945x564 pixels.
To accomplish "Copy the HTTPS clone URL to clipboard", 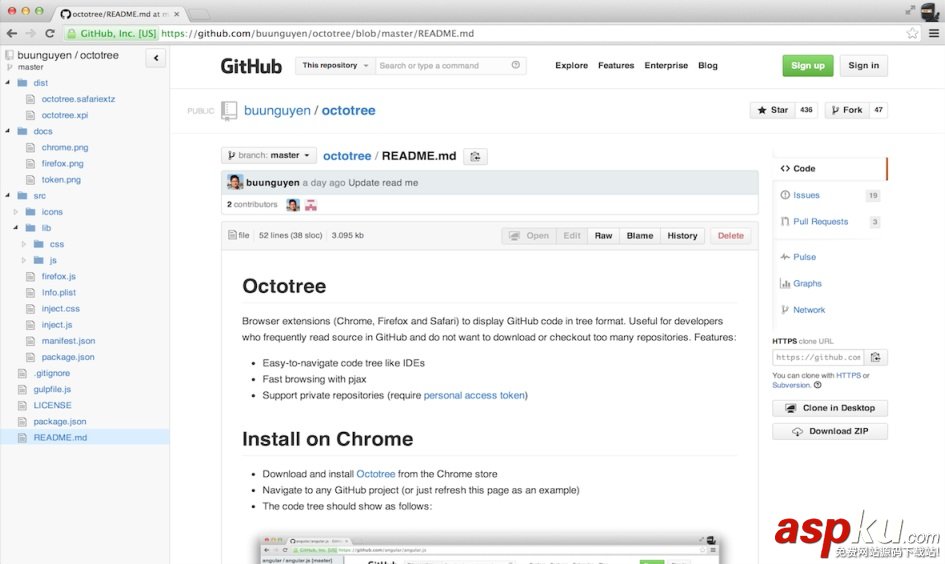I will click(876, 357).
